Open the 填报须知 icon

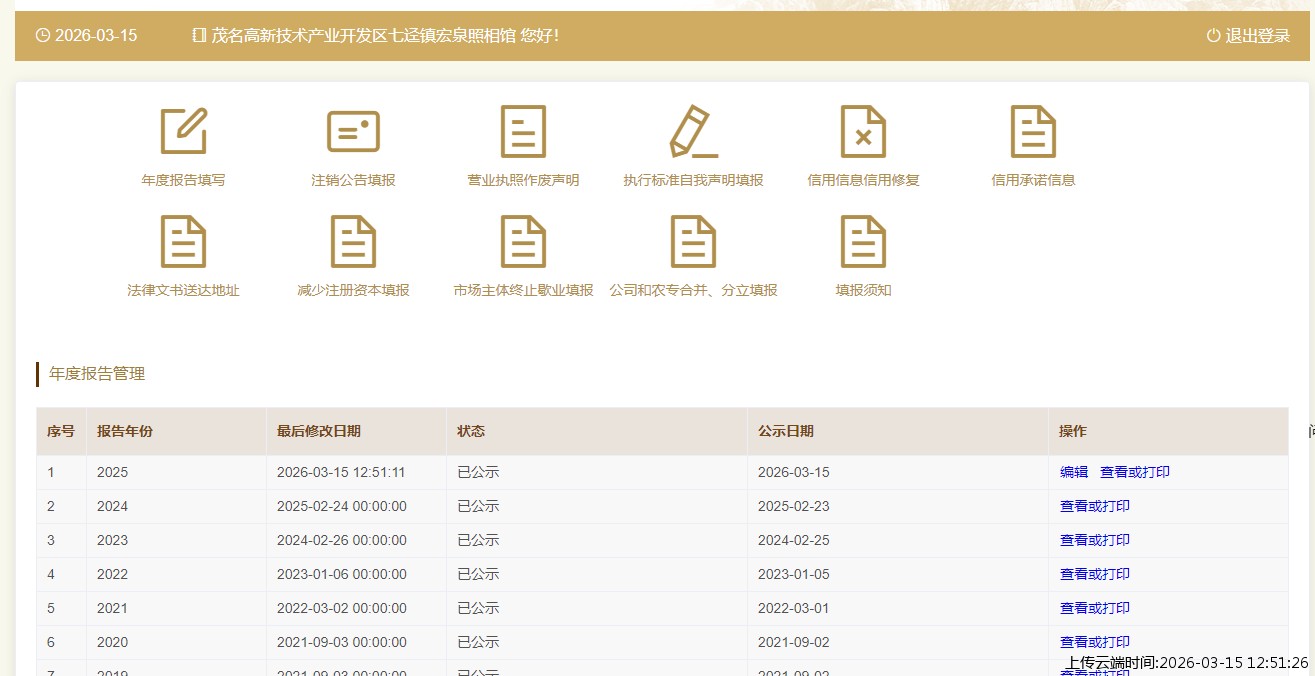pos(863,242)
